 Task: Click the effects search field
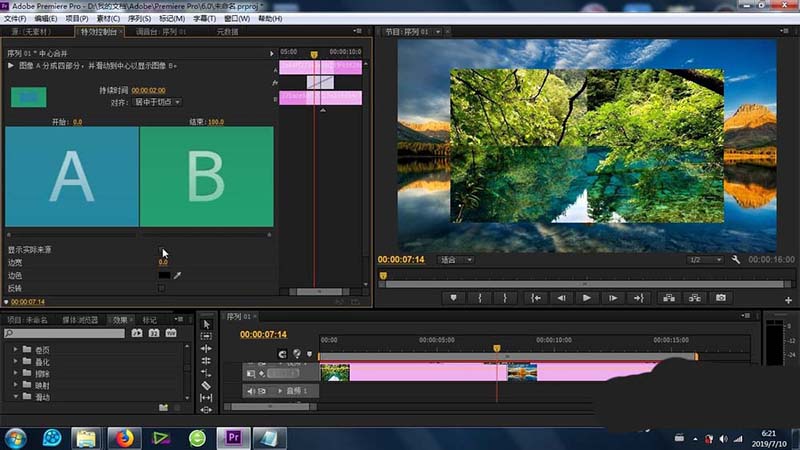click(64, 333)
